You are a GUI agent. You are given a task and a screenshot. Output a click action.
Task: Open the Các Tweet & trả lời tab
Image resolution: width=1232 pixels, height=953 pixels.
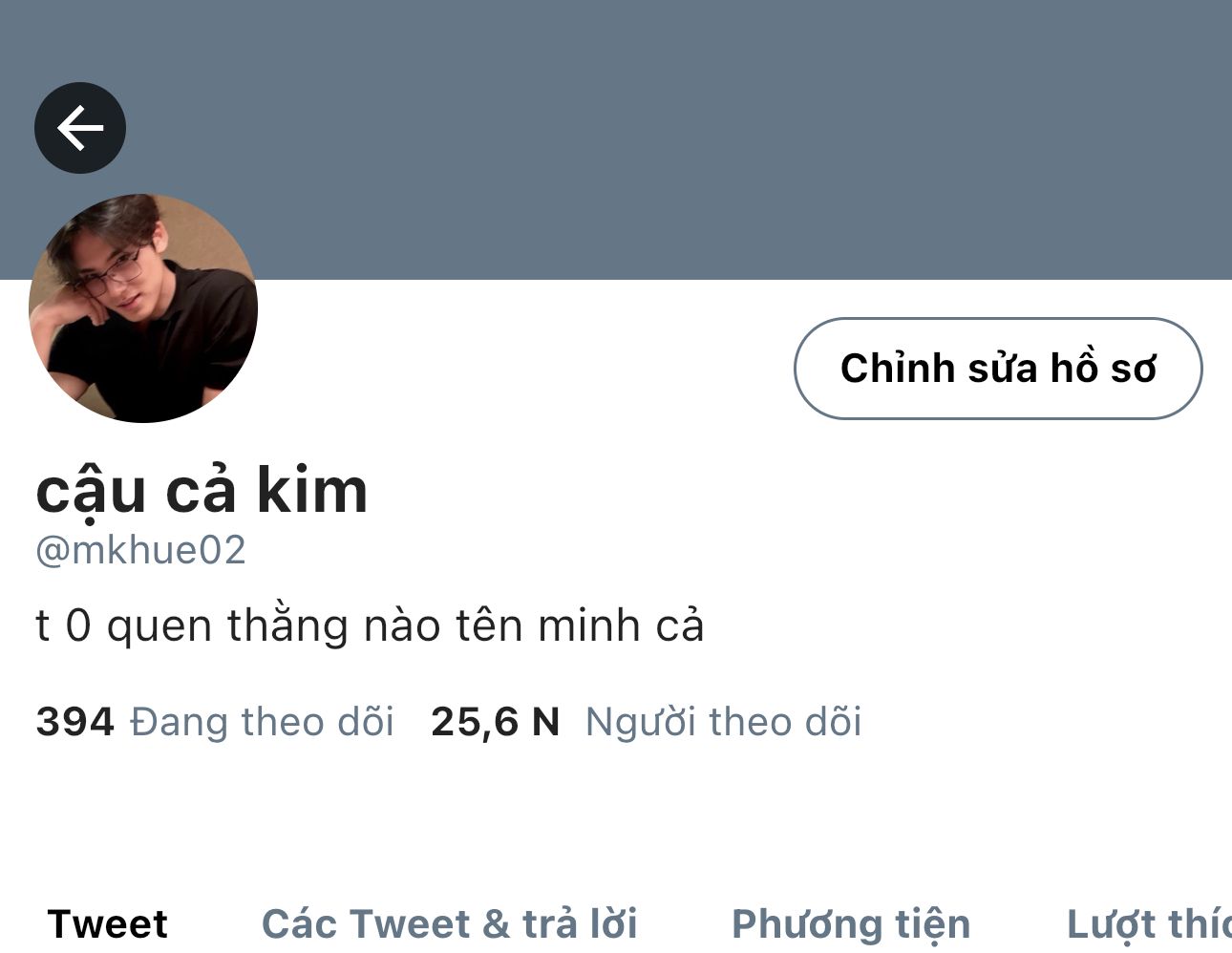point(449,923)
